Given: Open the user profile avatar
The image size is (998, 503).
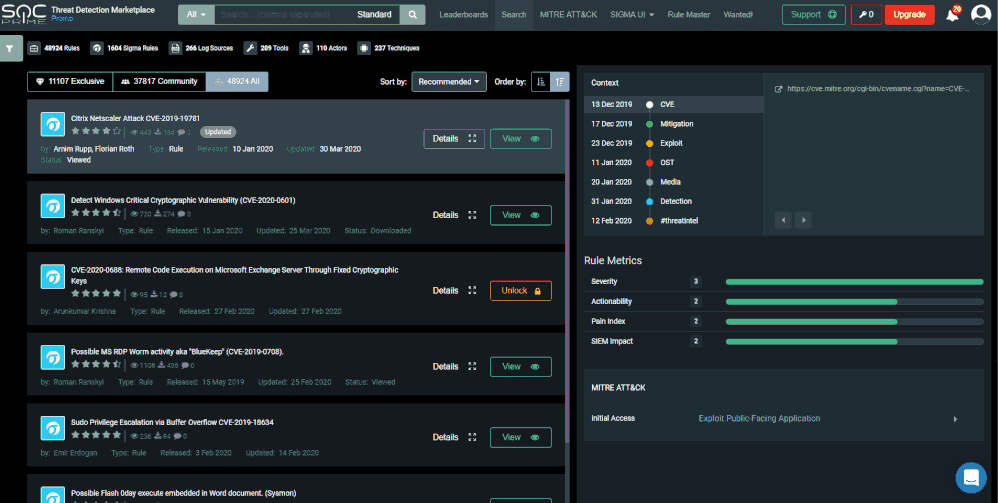Looking at the screenshot, I should click(x=981, y=15).
